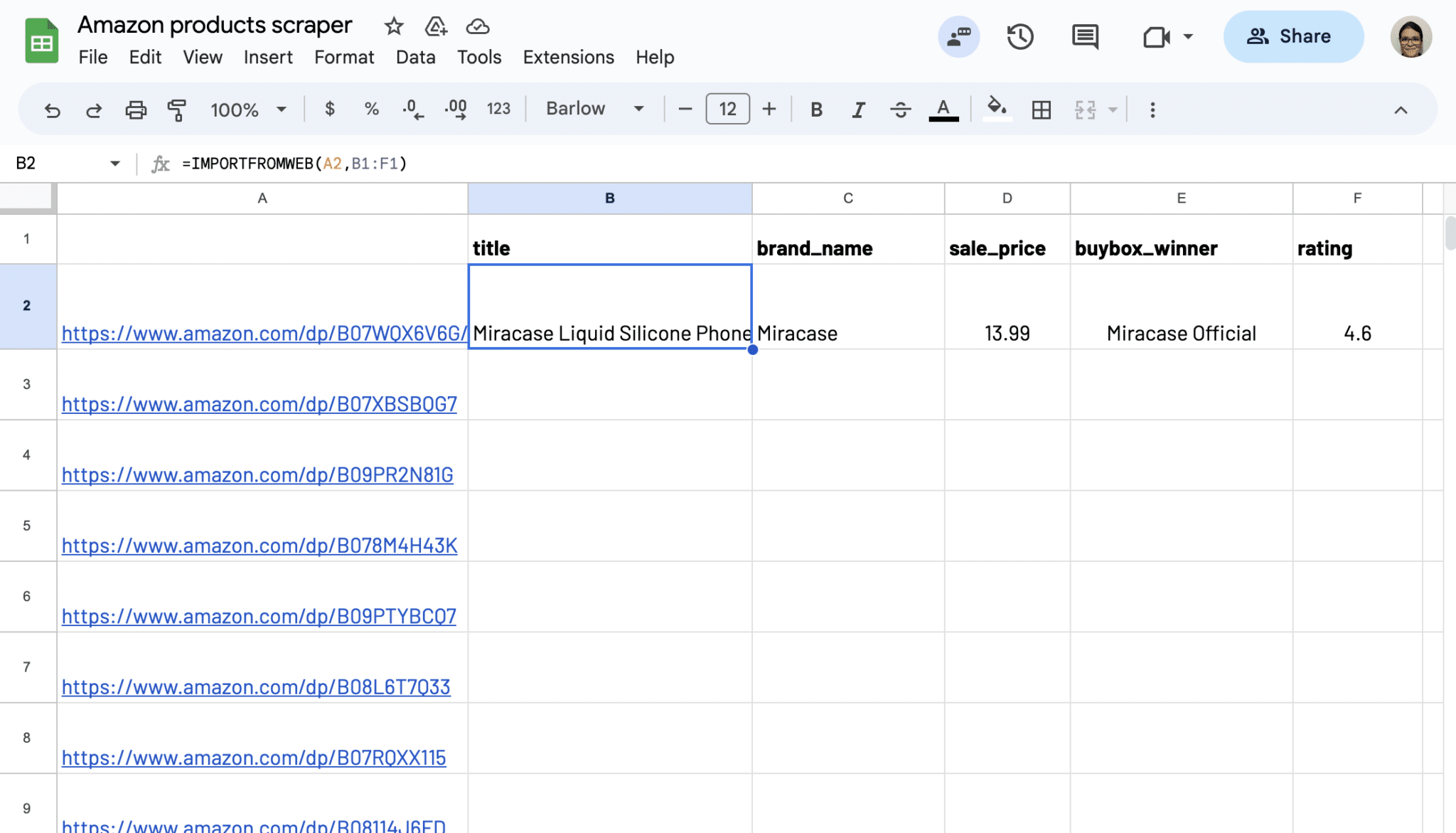Viewport: 1456px width, 833px height.
Task: Print the spreadsheet
Action: click(x=135, y=109)
